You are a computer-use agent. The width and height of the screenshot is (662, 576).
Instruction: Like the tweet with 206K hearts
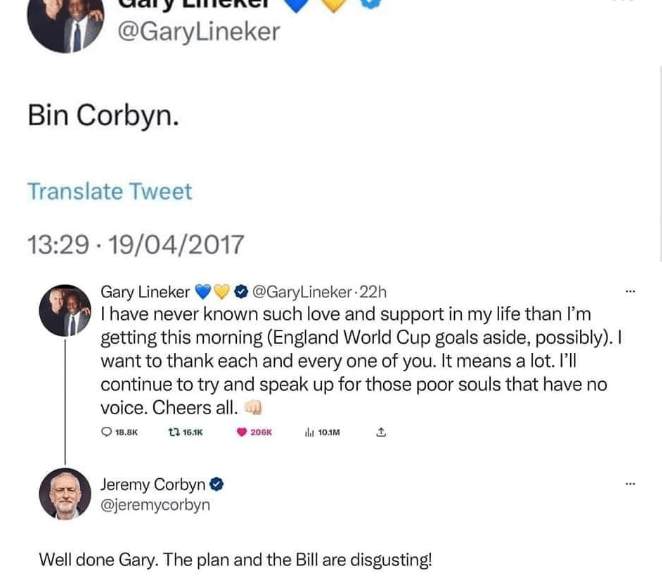click(242, 432)
